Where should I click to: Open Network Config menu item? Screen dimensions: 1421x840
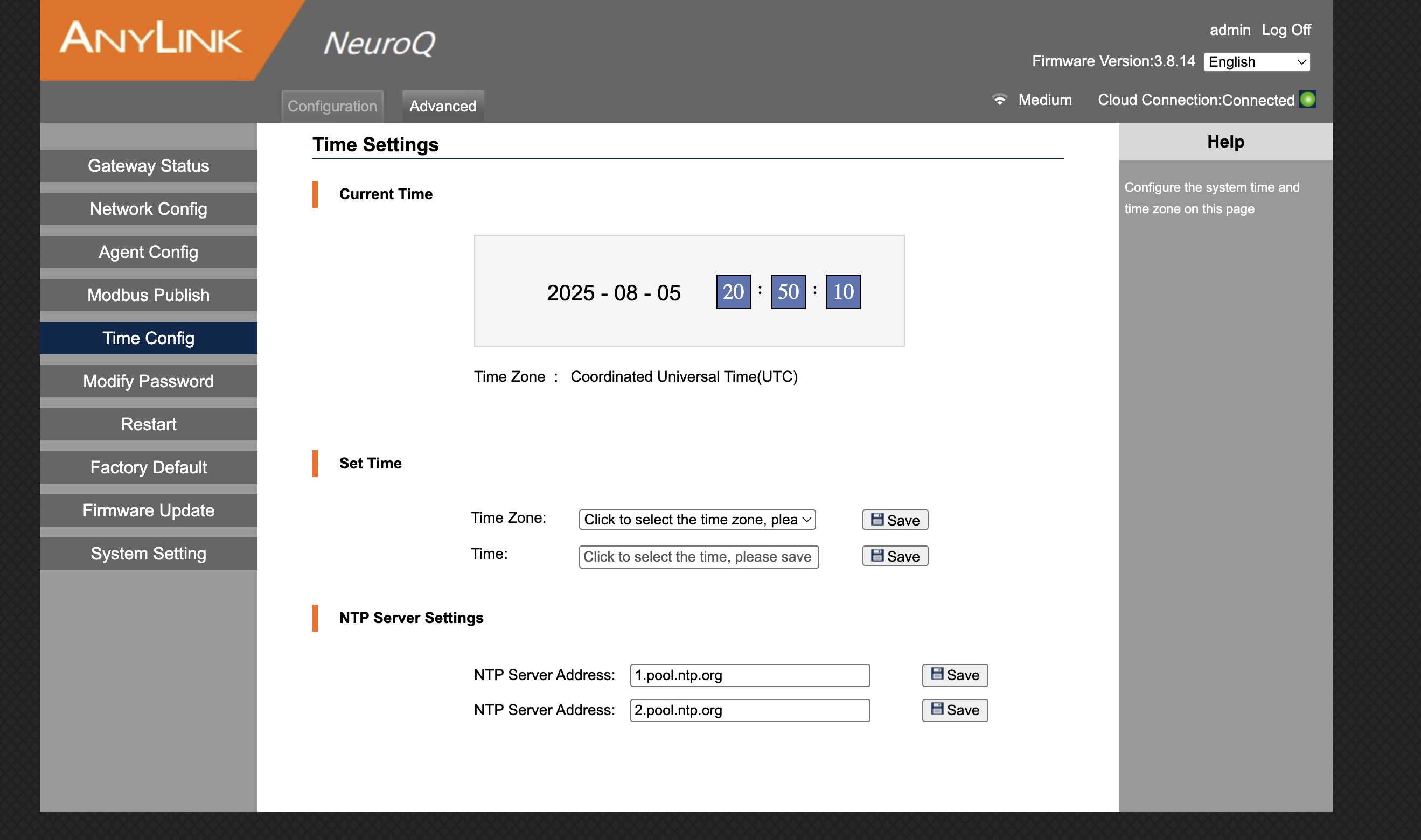pyautogui.click(x=148, y=209)
